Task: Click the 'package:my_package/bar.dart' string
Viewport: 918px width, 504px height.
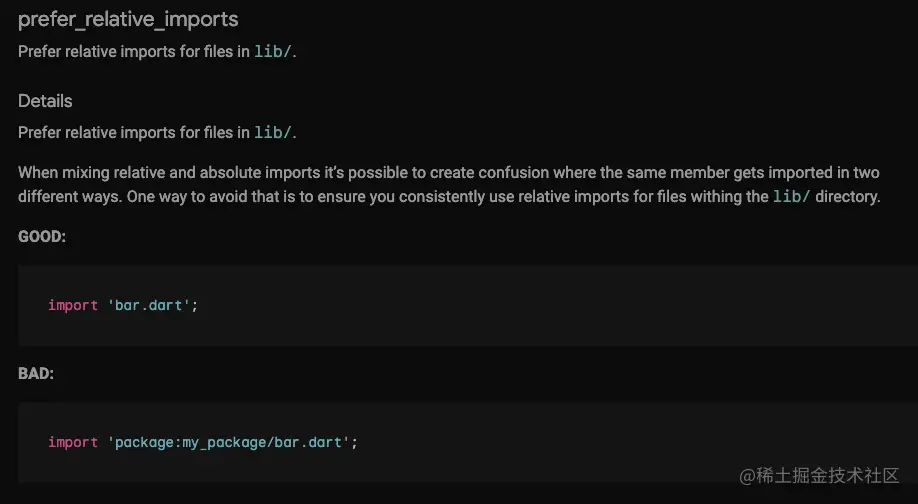Action: 229,441
